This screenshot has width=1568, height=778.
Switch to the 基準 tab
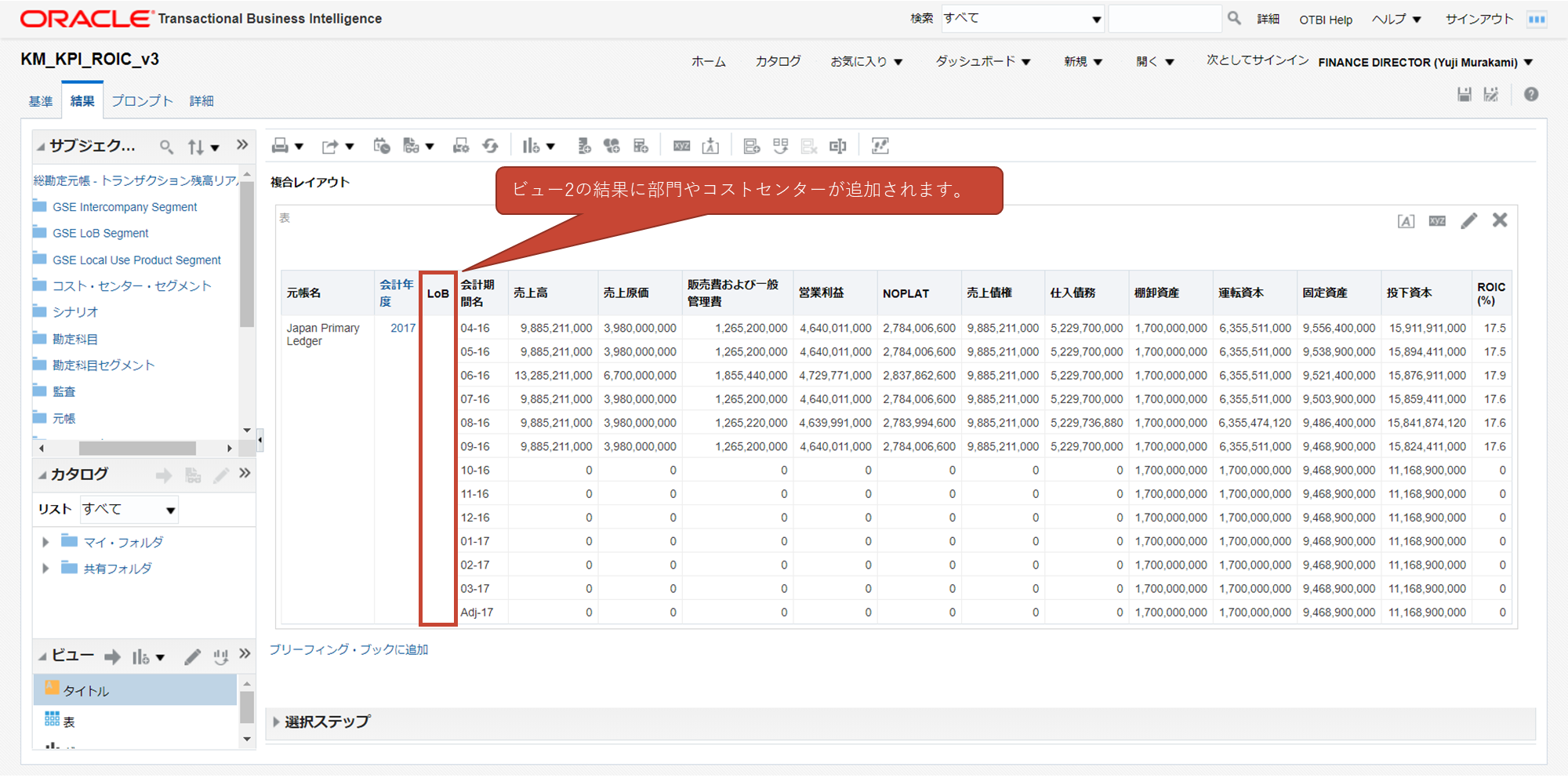point(41,101)
